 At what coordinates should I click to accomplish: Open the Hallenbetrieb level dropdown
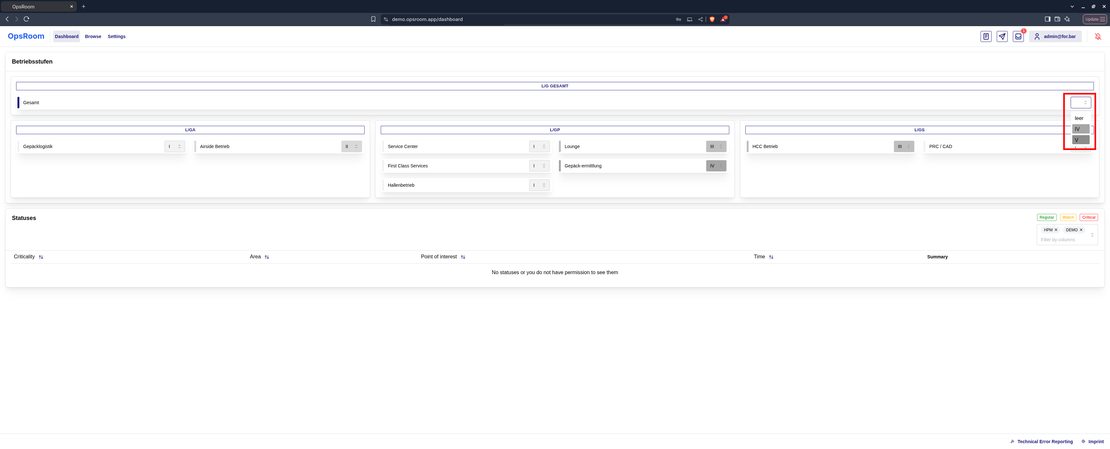(539, 185)
